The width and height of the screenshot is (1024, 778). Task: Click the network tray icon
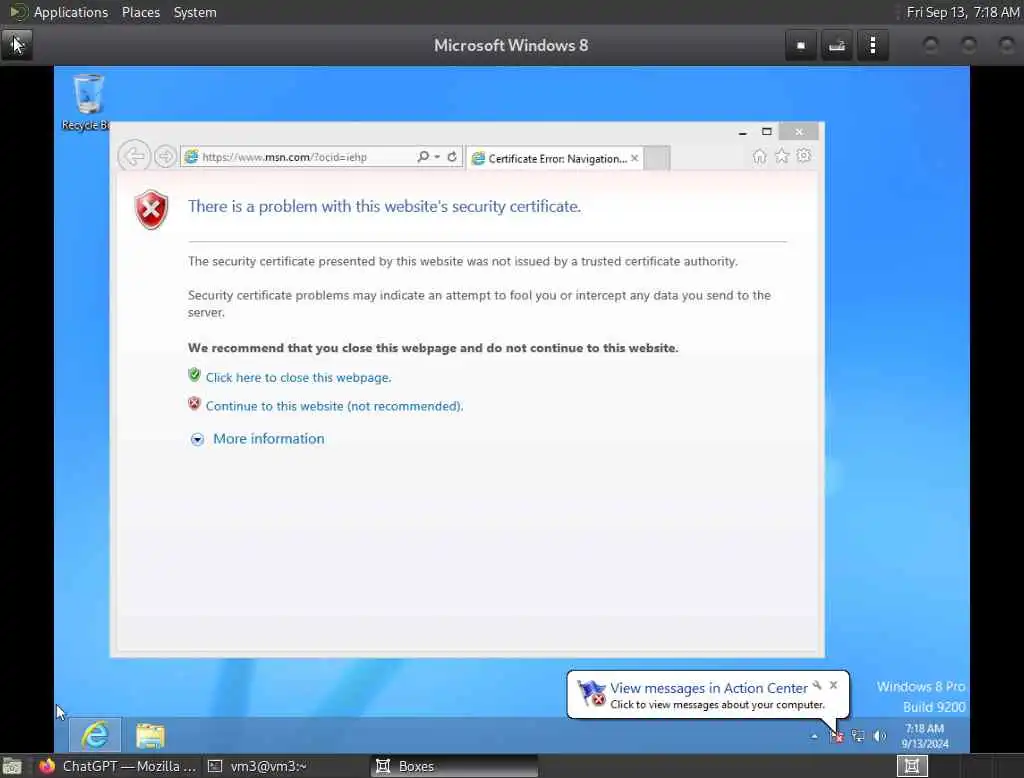[x=858, y=736]
